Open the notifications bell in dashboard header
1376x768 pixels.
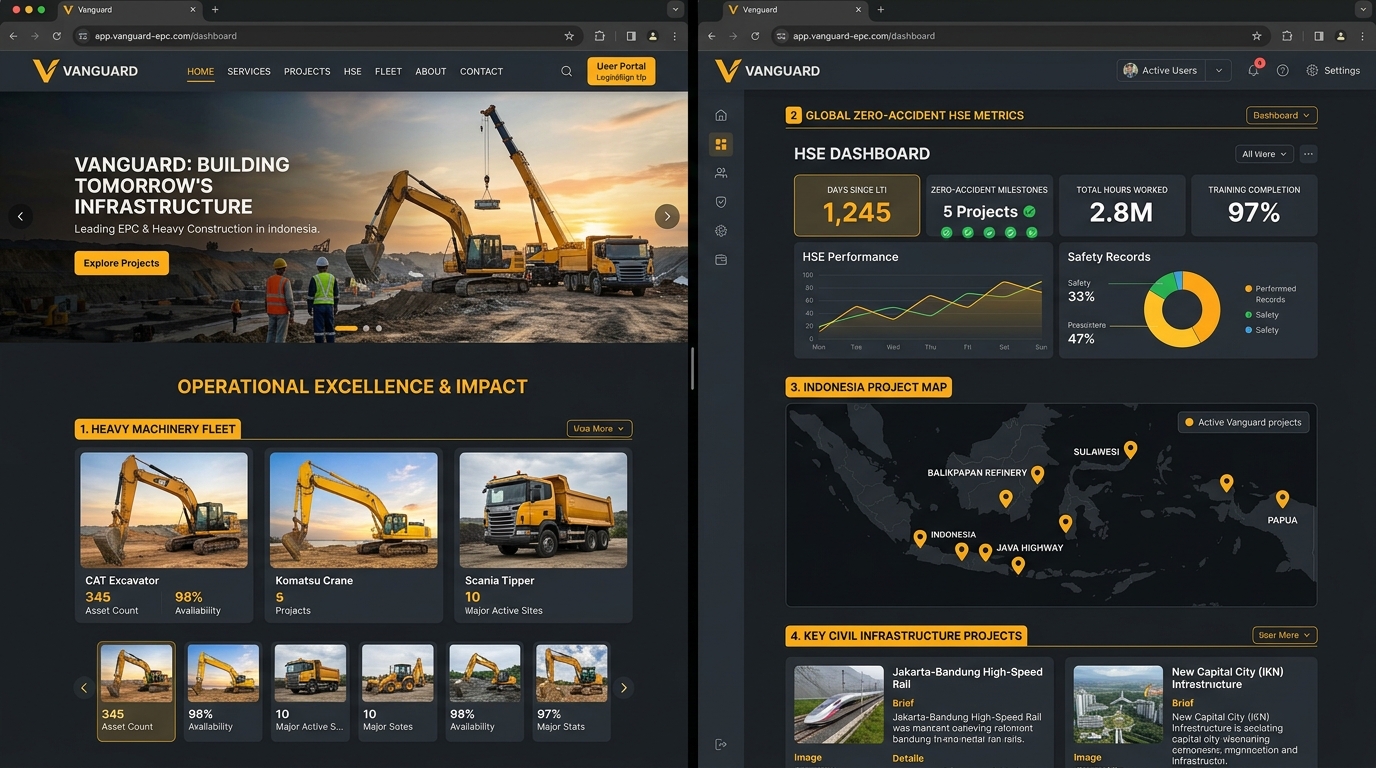[1253, 70]
